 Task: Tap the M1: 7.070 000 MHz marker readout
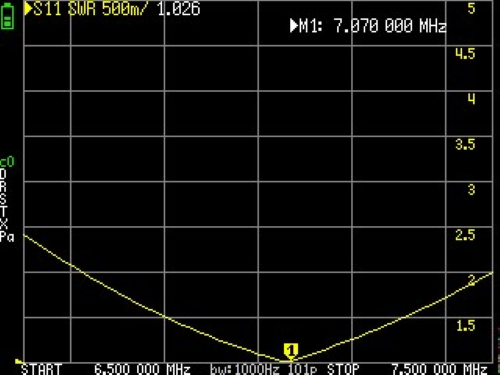click(373, 26)
